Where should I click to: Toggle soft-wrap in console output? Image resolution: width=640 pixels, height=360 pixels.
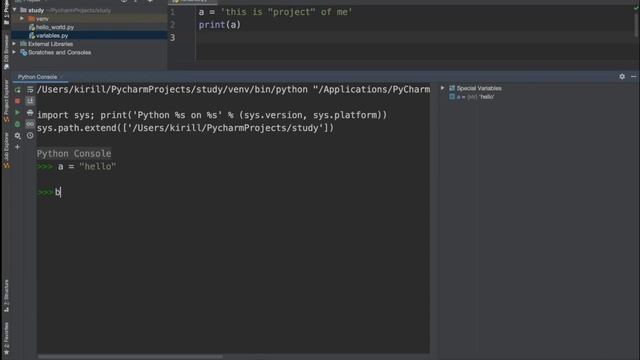[x=30, y=89]
